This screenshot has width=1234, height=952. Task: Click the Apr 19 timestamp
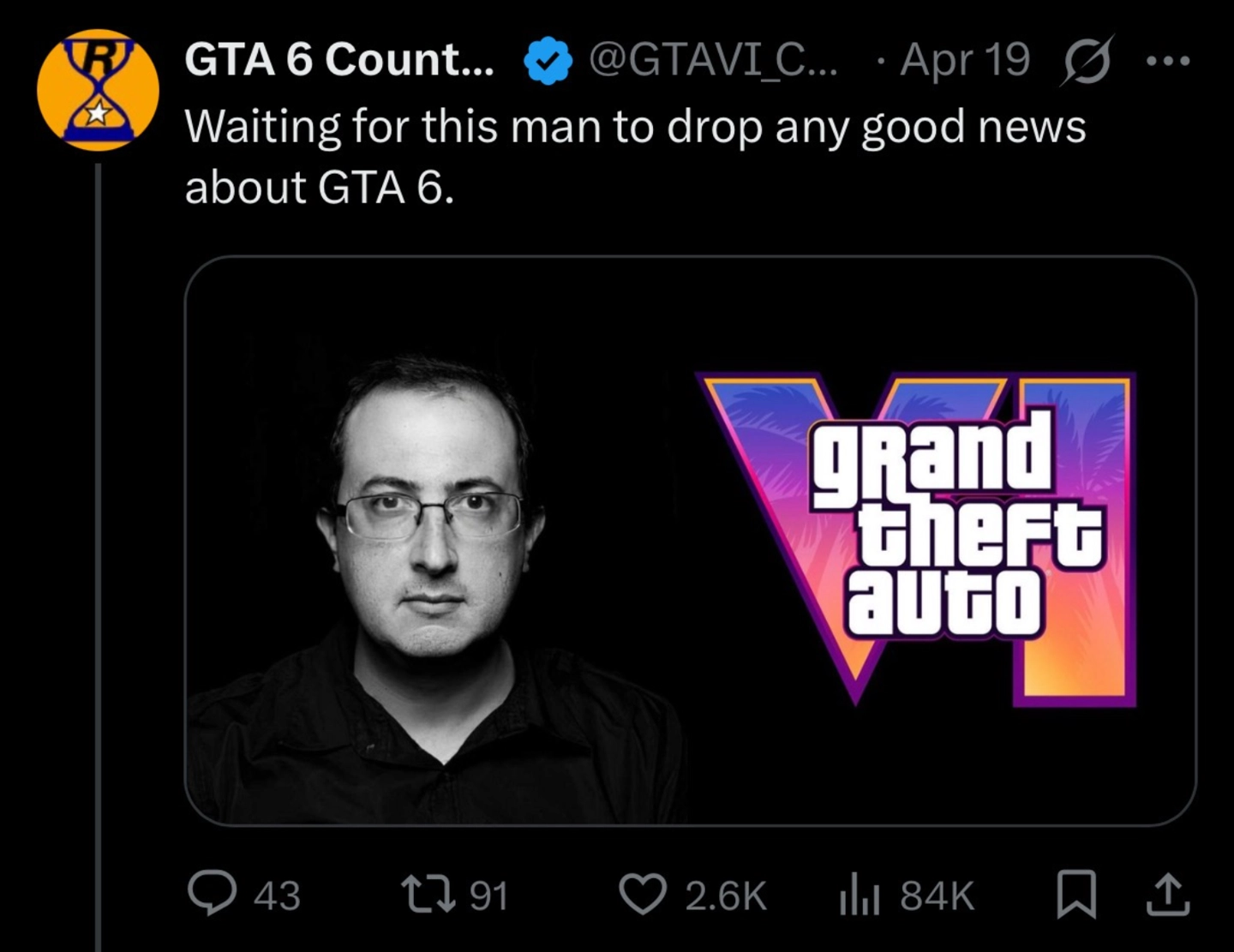(x=965, y=61)
